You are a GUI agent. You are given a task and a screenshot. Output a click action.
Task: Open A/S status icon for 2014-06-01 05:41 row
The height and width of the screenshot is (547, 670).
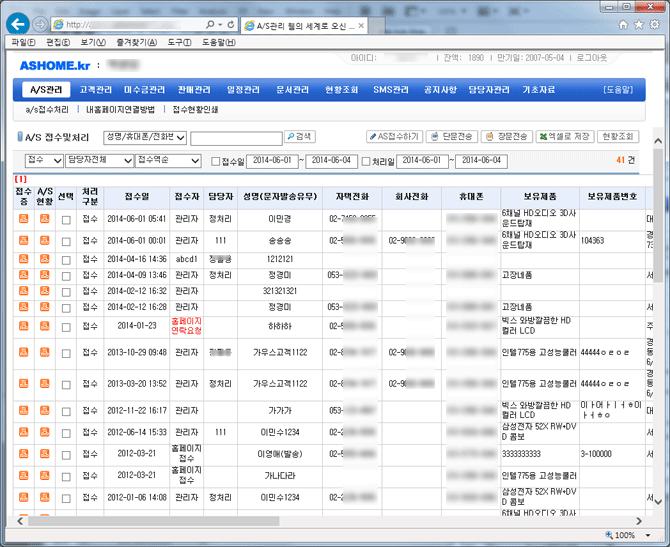click(44, 219)
